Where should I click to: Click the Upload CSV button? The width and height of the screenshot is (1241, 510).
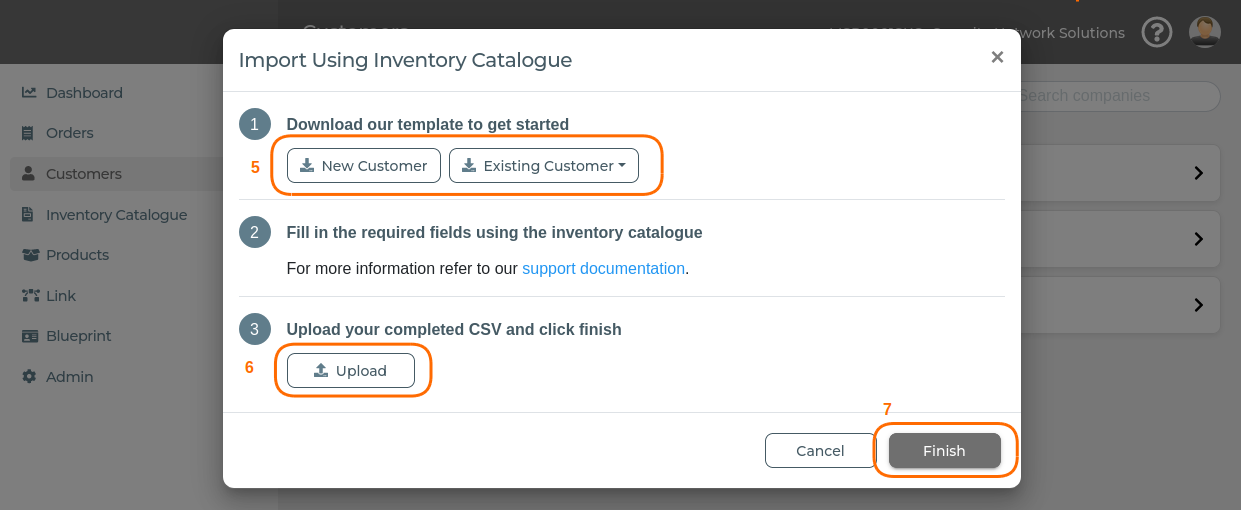point(351,371)
